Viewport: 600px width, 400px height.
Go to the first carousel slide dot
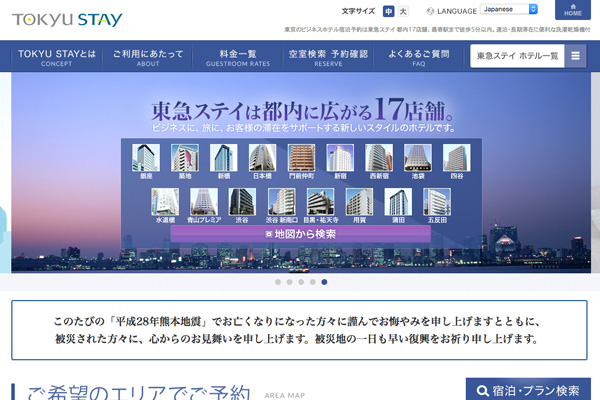coord(278,282)
